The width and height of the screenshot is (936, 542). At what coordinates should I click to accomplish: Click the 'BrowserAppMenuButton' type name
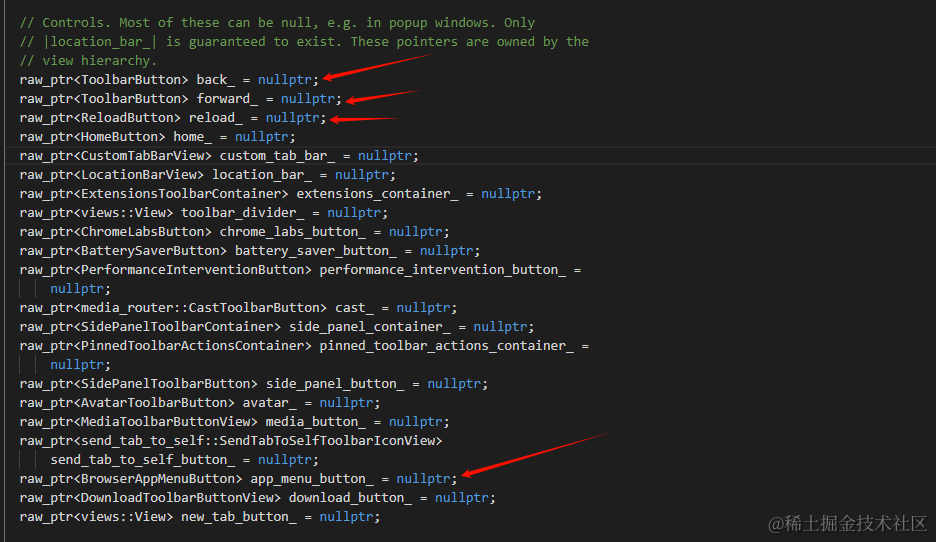[158, 479]
